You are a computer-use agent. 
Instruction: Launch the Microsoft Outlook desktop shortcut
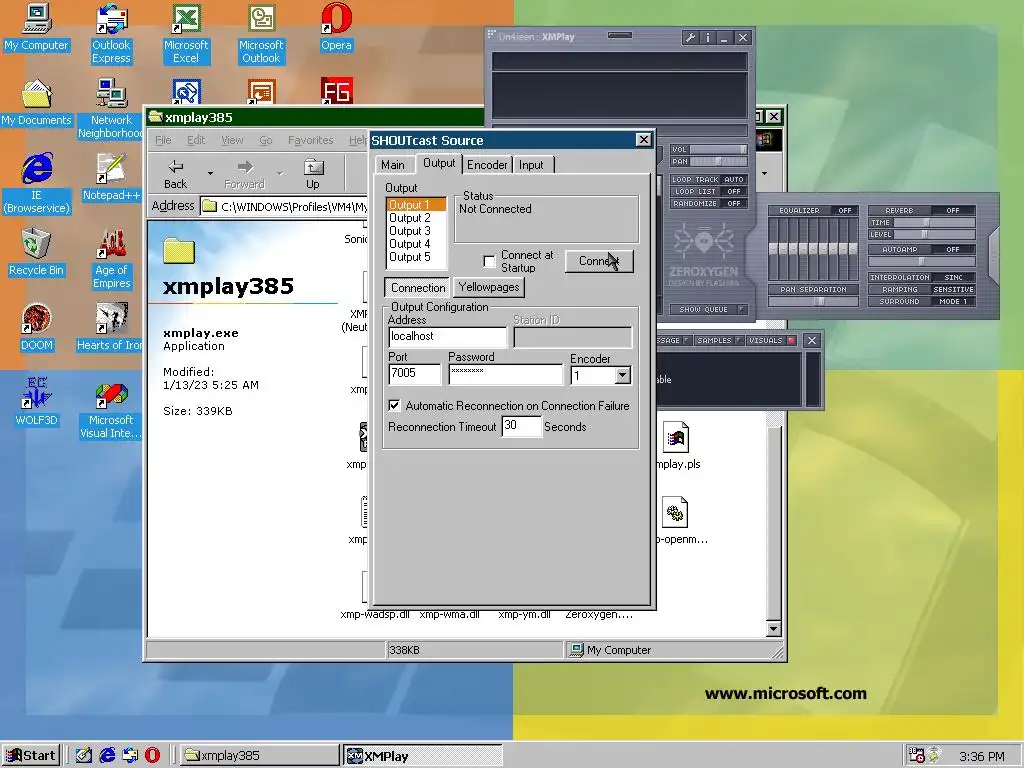[261, 33]
